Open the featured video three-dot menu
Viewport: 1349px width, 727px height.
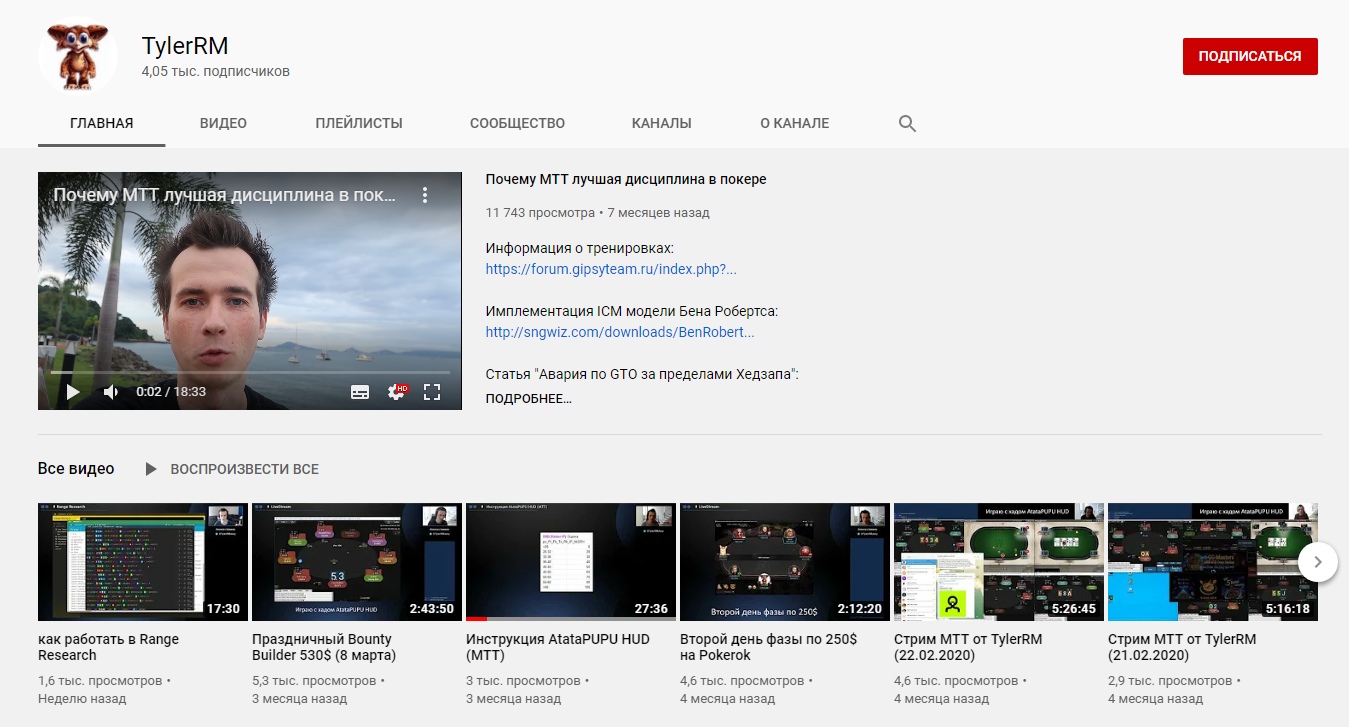pos(424,195)
